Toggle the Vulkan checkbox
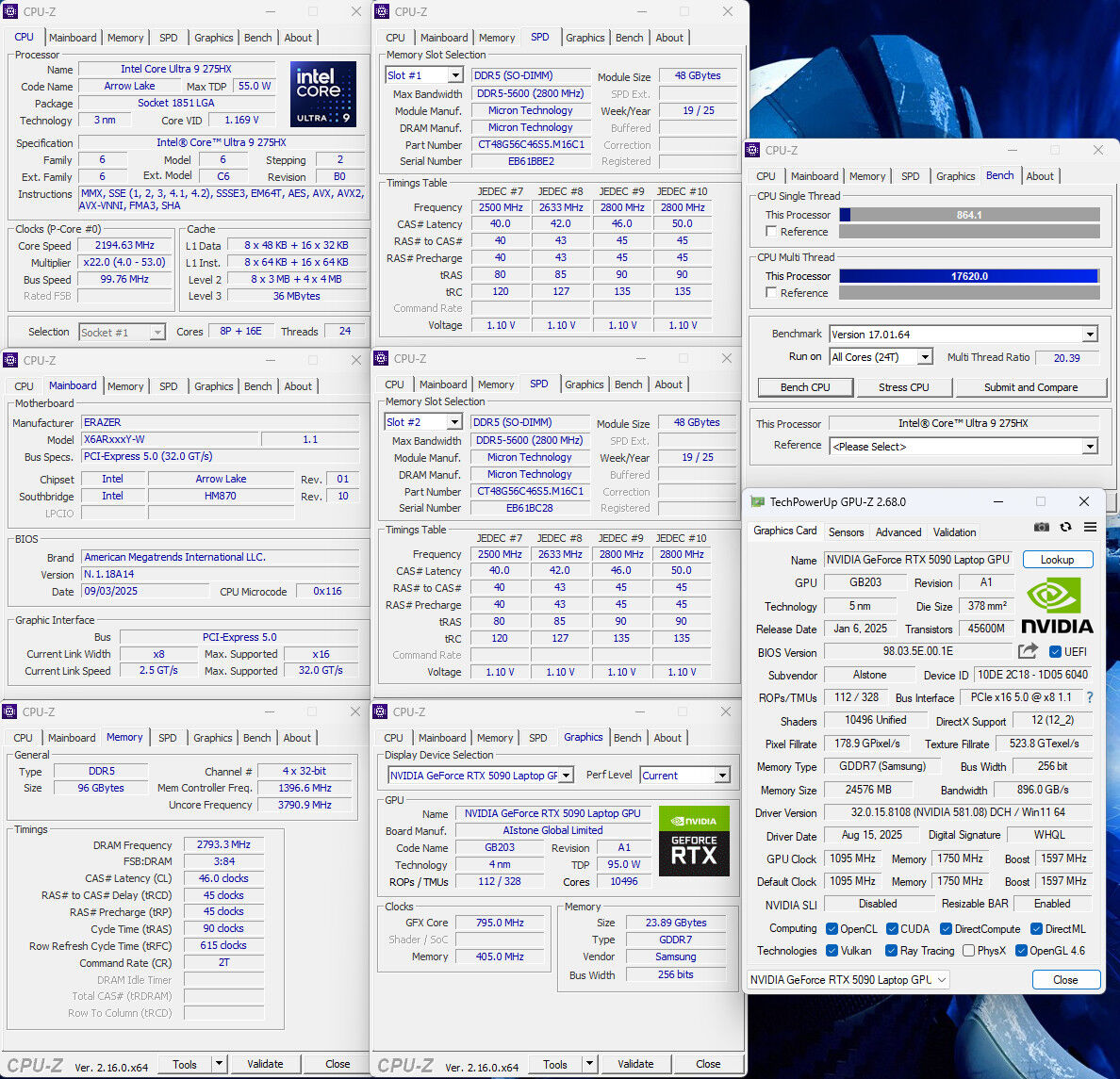 (x=832, y=951)
